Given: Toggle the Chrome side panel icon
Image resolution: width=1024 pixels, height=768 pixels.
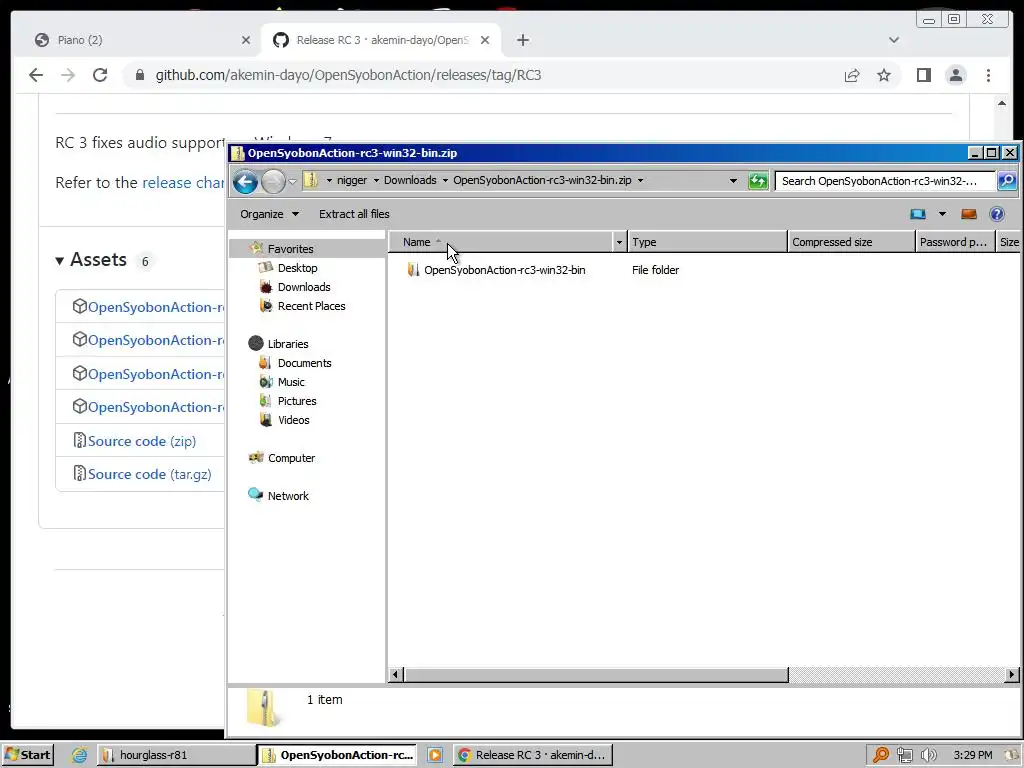Looking at the screenshot, I should coord(923,75).
